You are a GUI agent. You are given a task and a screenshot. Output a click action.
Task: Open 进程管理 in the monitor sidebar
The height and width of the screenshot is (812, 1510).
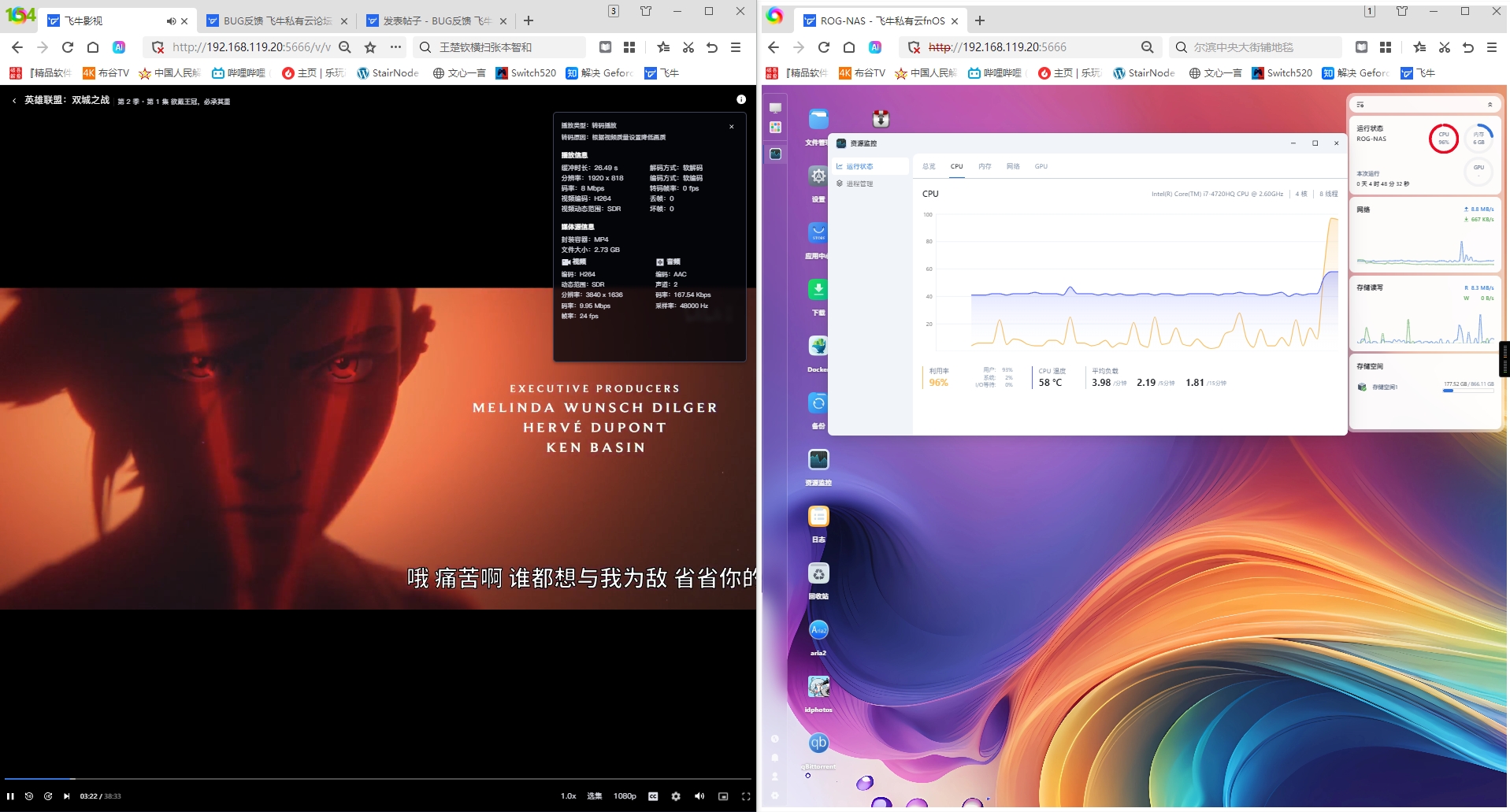point(870,184)
